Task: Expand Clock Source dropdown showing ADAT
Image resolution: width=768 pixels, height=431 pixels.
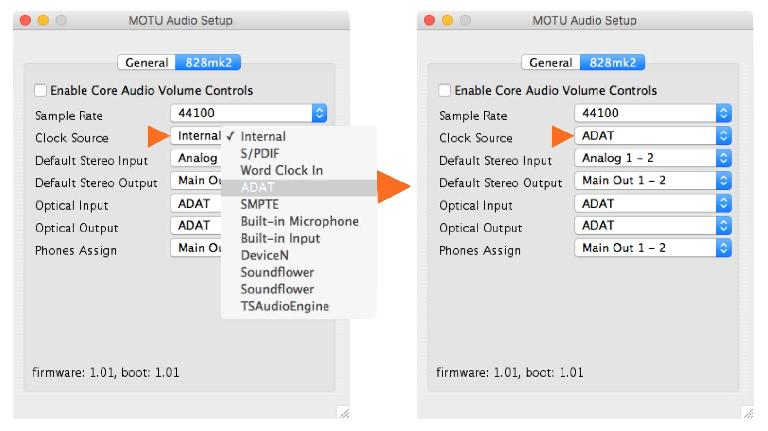Action: coord(653,136)
